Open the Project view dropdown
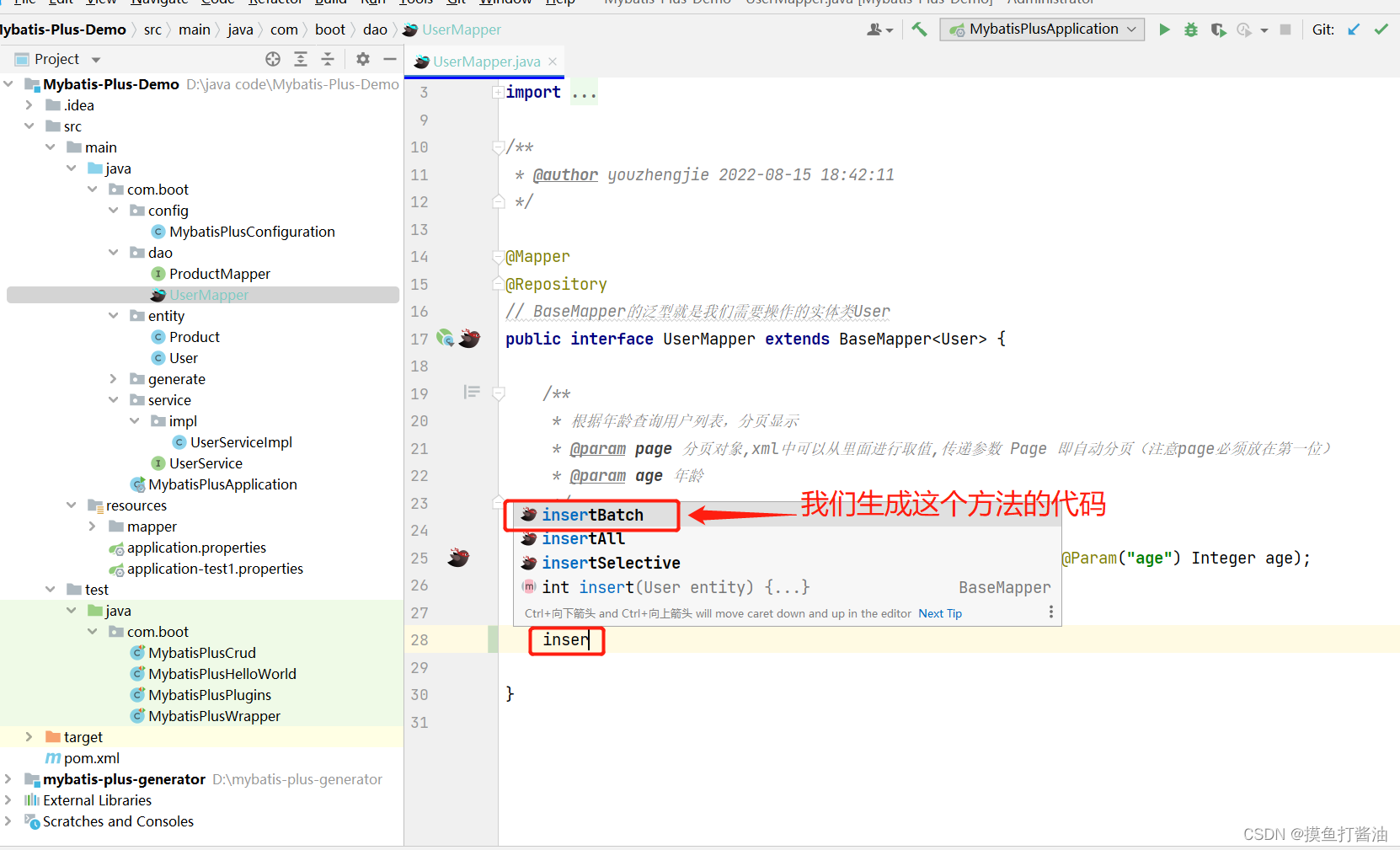This screenshot has width=1400, height=850. [x=96, y=60]
